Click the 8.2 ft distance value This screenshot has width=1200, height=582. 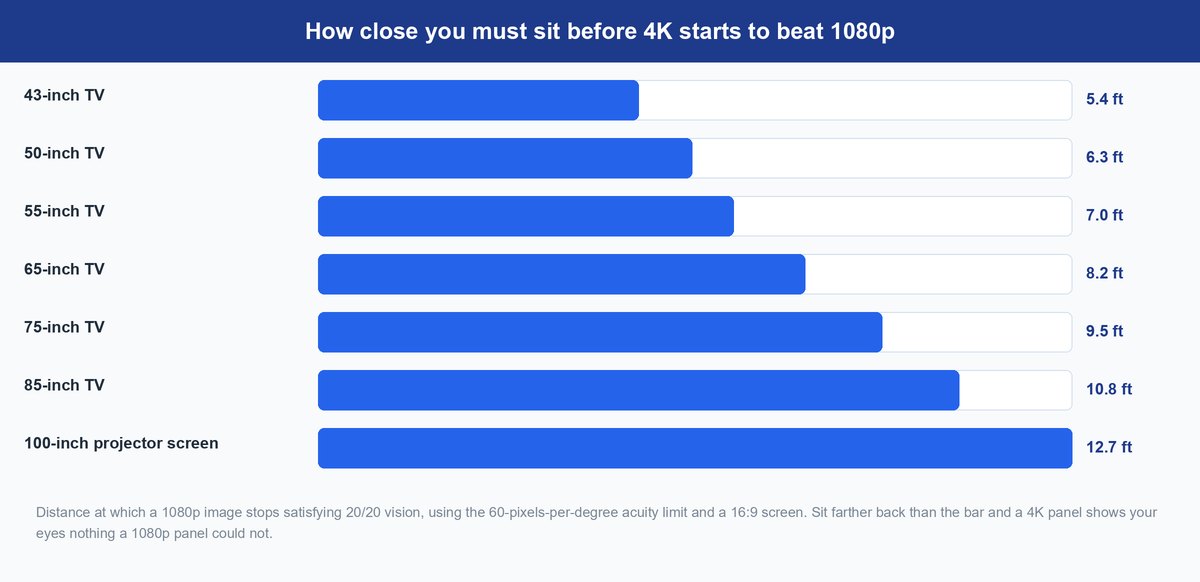click(1105, 274)
